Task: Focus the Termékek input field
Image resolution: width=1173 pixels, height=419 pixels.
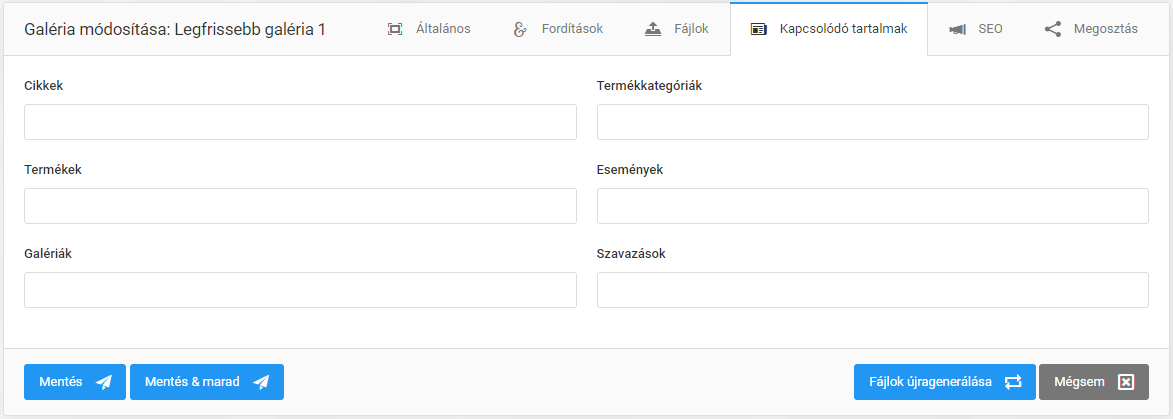Action: 300,206
